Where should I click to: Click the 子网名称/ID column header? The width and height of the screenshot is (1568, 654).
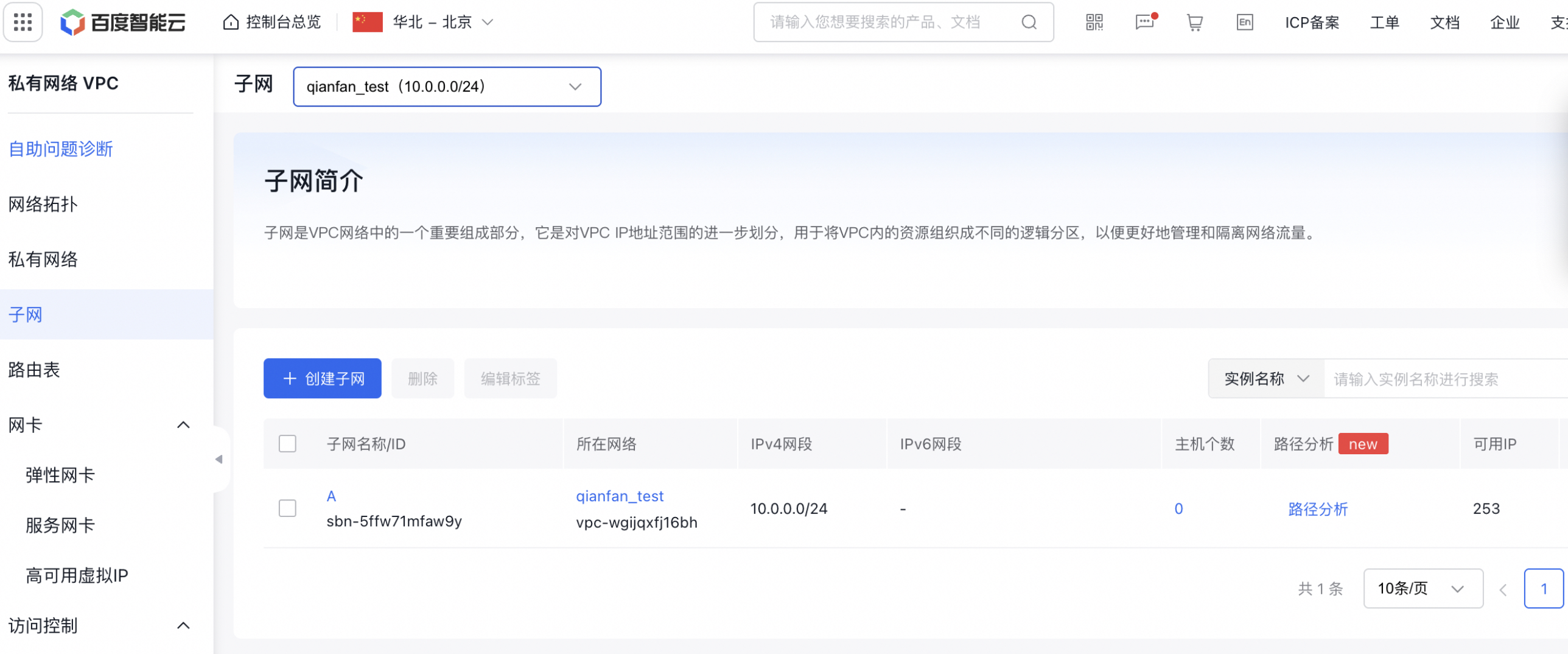(366, 444)
